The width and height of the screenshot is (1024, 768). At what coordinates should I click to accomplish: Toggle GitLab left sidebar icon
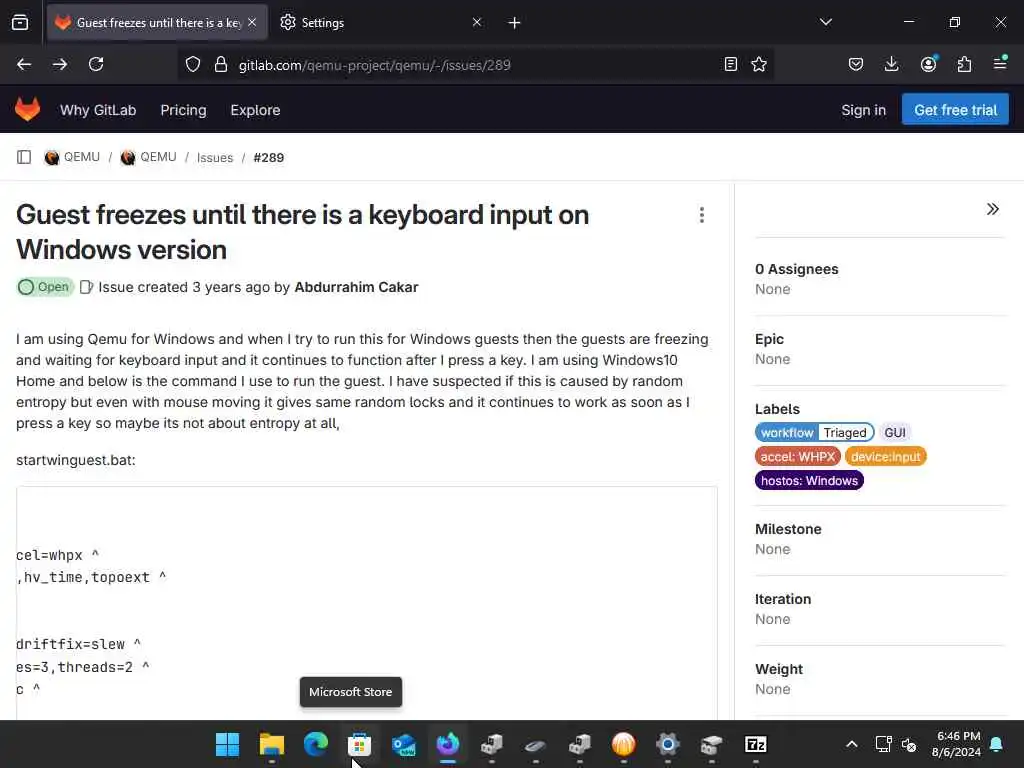click(24, 157)
